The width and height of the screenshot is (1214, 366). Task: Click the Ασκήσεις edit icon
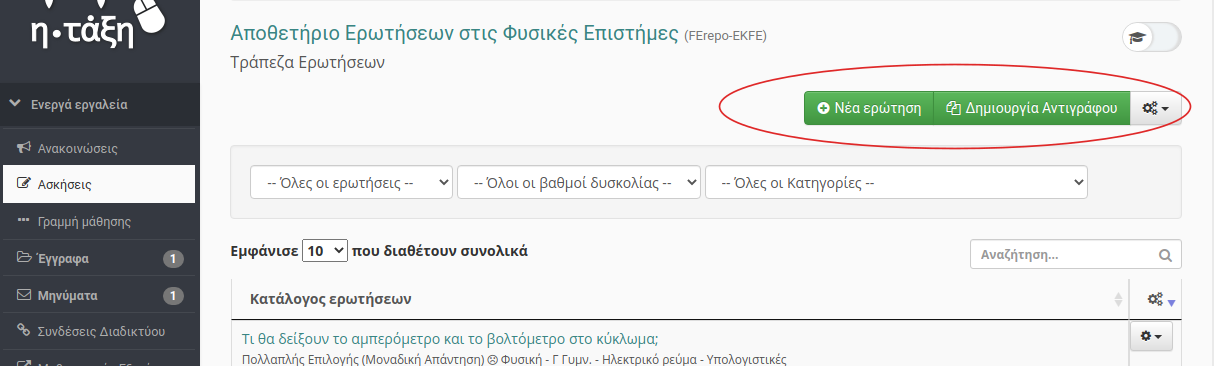[24, 184]
